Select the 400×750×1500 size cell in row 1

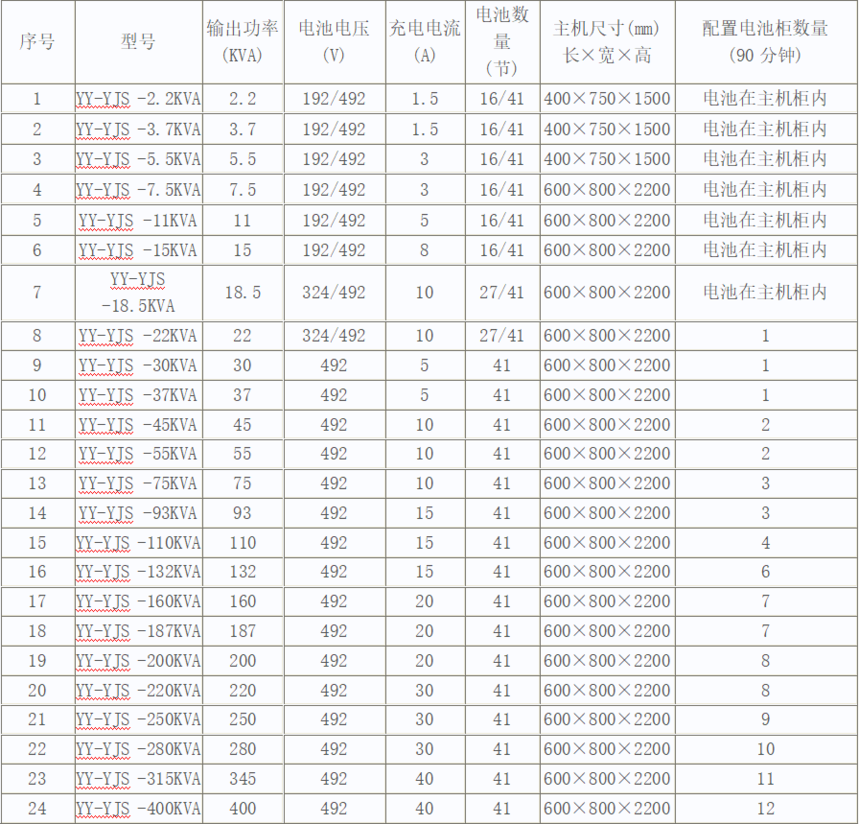tap(607, 99)
